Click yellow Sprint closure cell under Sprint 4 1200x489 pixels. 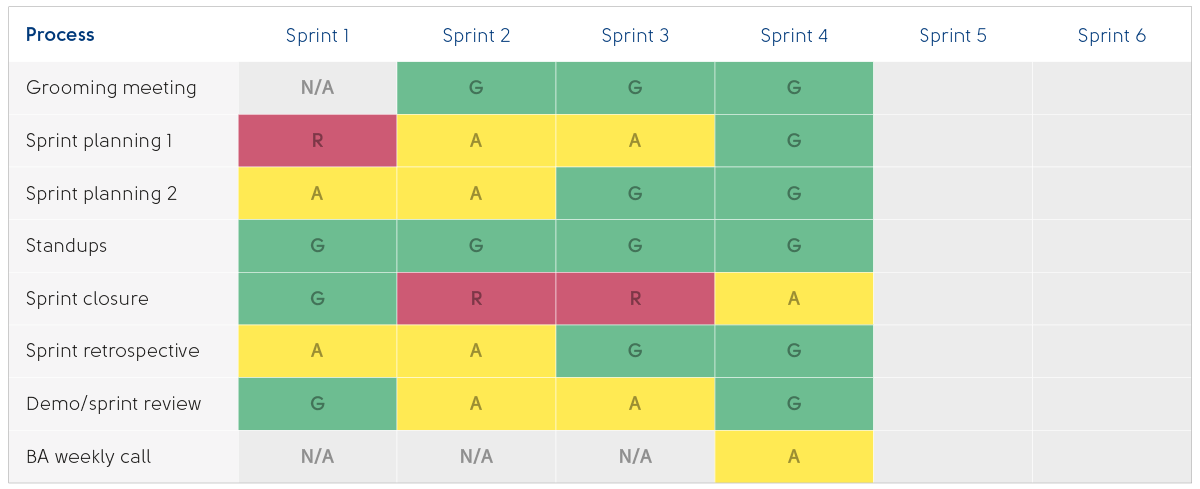point(794,299)
